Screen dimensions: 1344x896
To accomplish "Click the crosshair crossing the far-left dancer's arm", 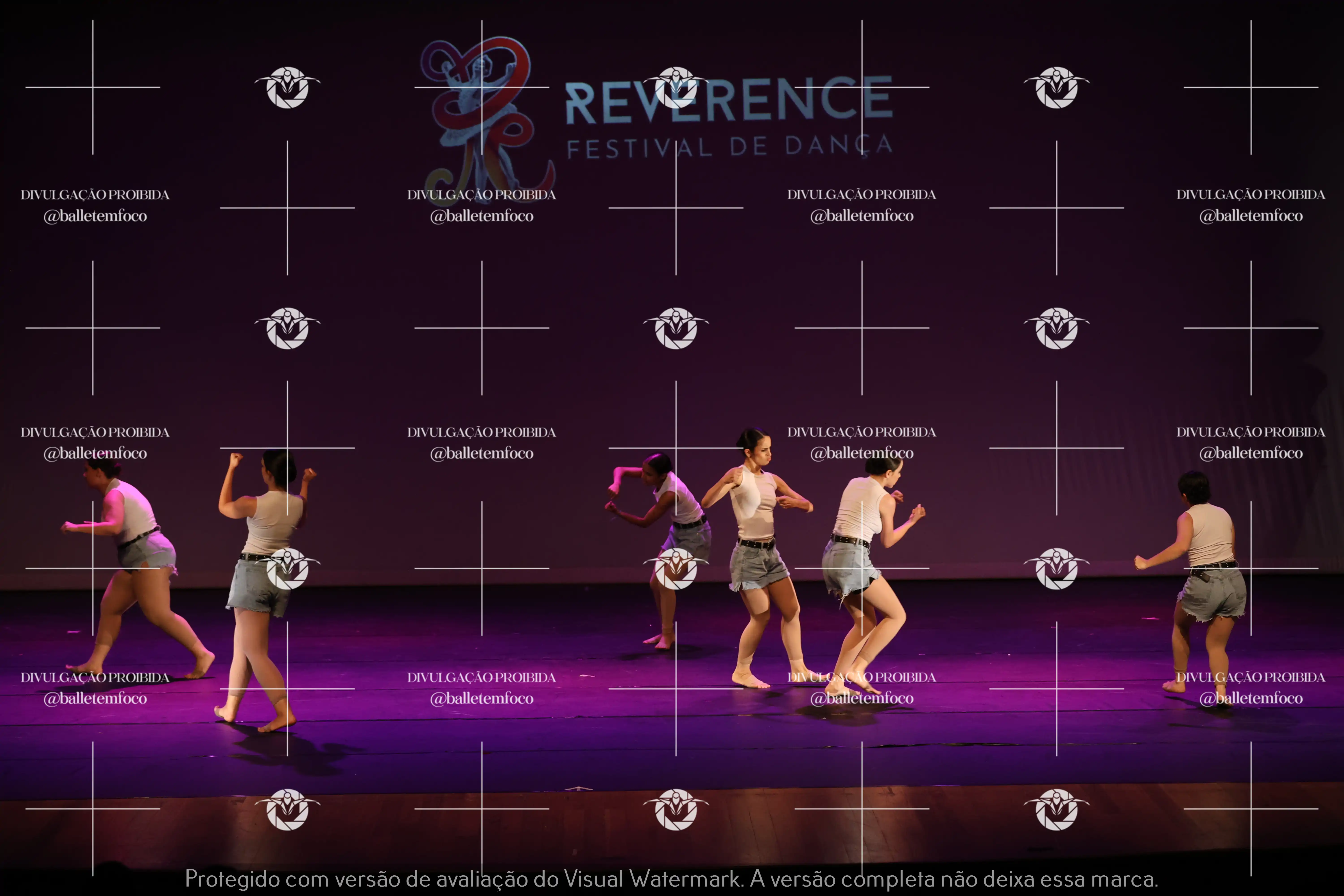I will tap(93, 568).
